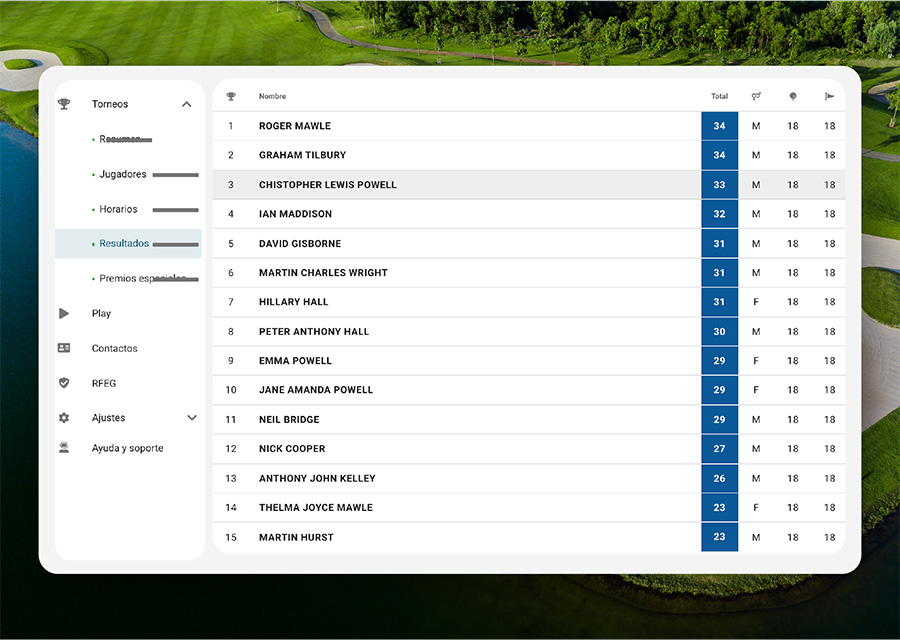Click the Play triangle icon
This screenshot has width=900, height=640.
(x=64, y=314)
